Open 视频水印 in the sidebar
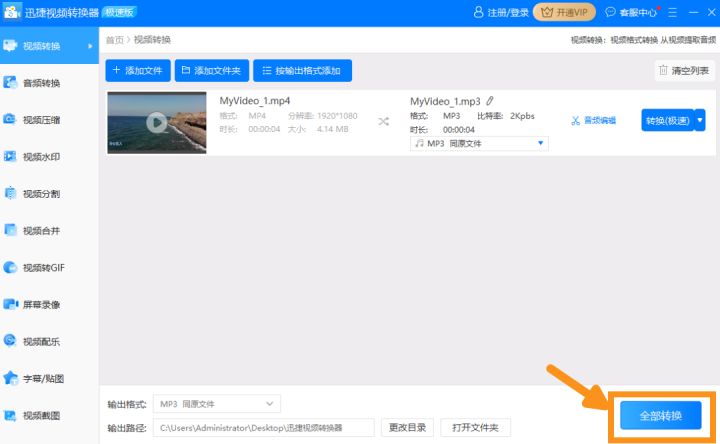 click(x=41, y=157)
